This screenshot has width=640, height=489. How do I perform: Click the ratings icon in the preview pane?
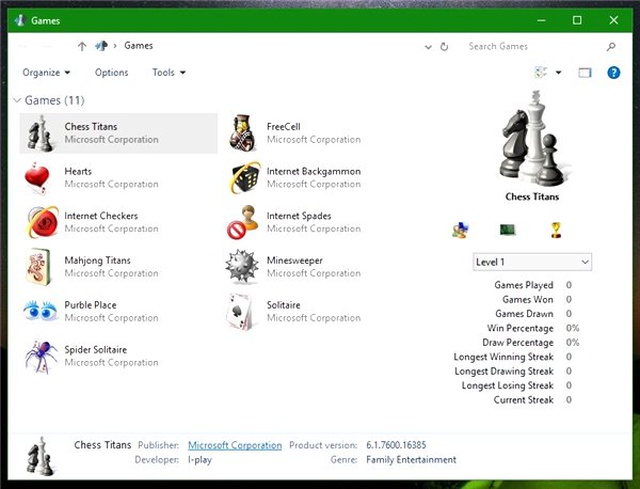460,230
